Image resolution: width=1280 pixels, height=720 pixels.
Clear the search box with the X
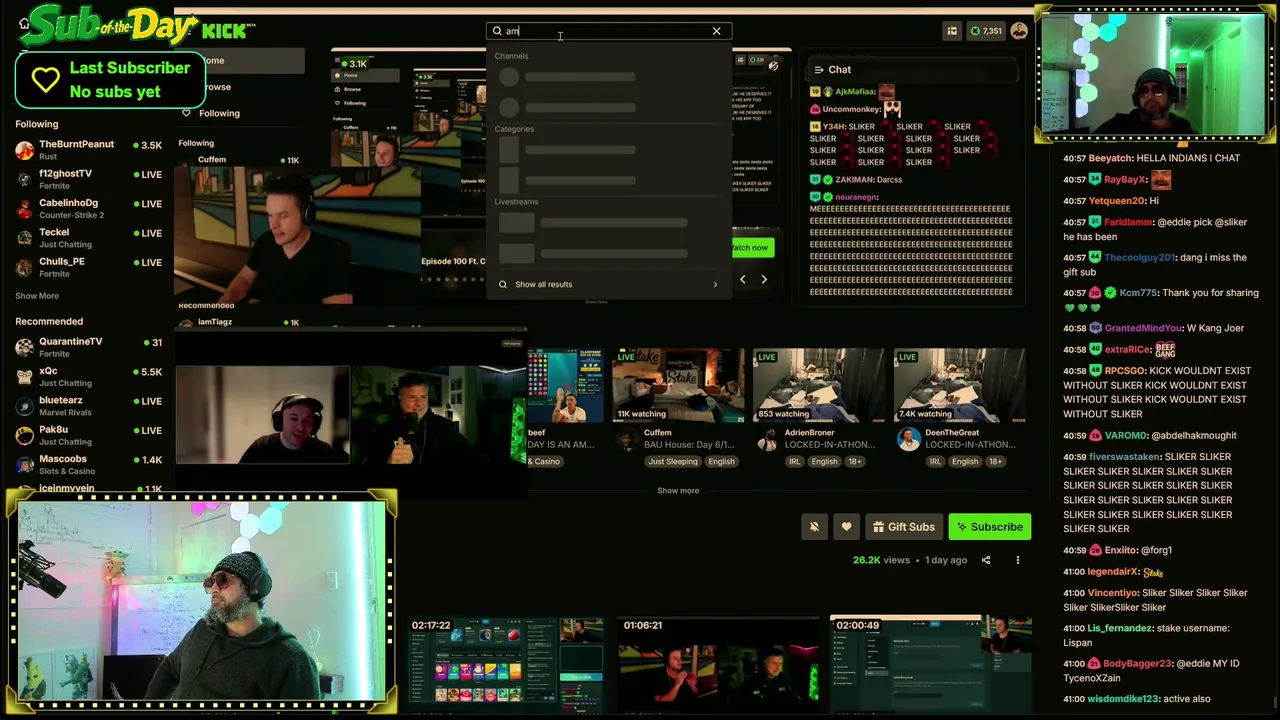[x=716, y=31]
